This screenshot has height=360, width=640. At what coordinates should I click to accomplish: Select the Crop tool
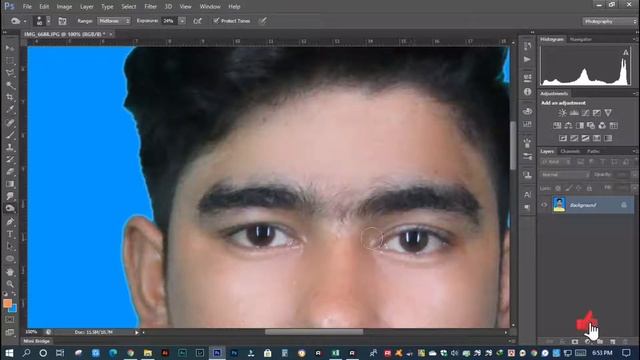click(10, 98)
